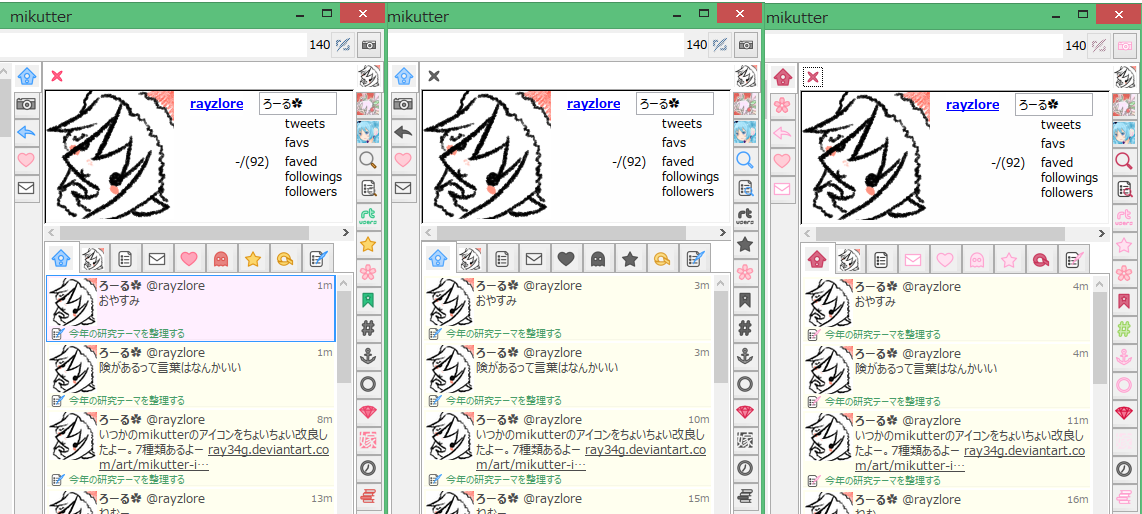Screen dimensions: 1142x514
Task: Open blue magnifier search tab in middle window
Action: coord(745,159)
